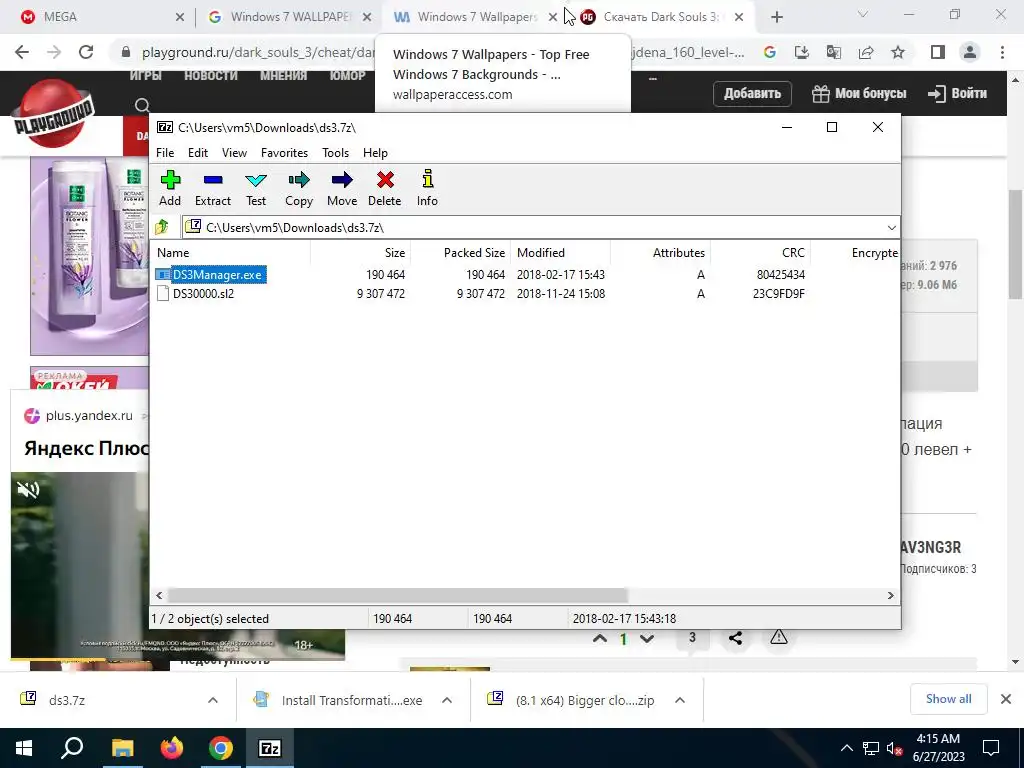The width and height of the screenshot is (1024, 768).
Task: Click the horizontal scrollbar in 7-Zip
Action: click(x=398, y=596)
